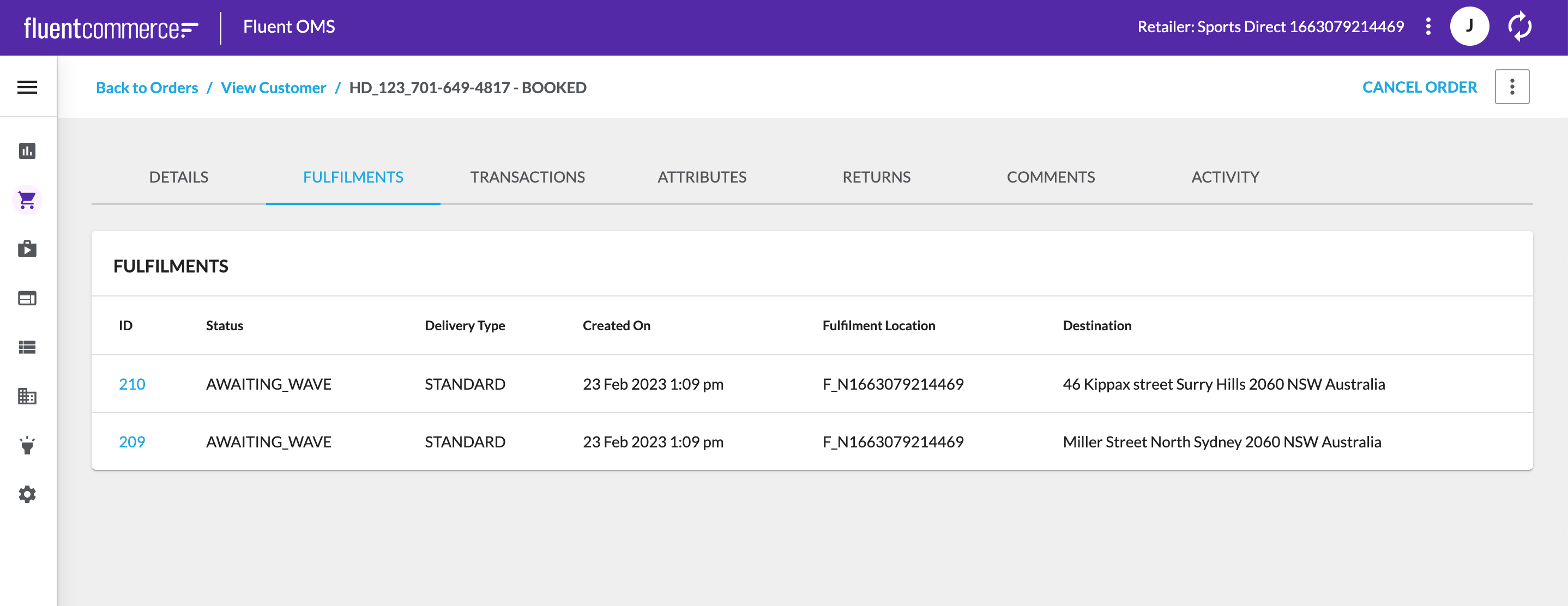Click the dashboard chart sidebar icon

(27, 151)
